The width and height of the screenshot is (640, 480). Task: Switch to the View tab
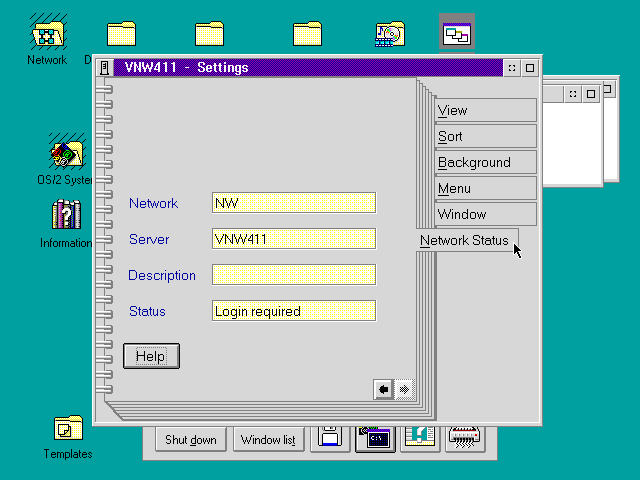(x=485, y=110)
